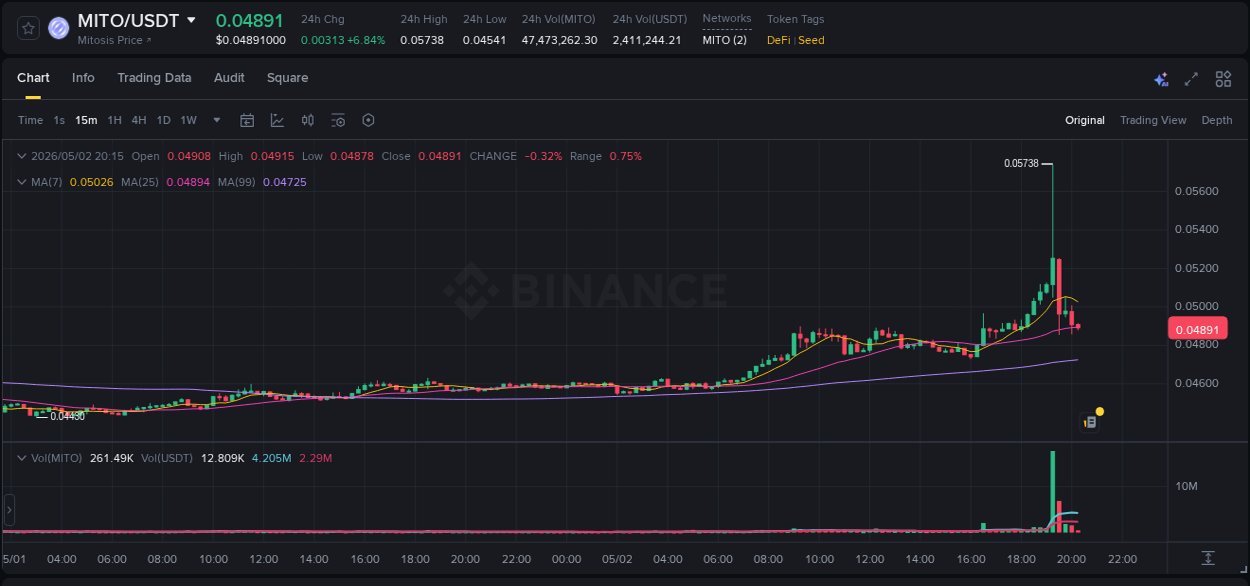1250x586 pixels.
Task: Click the MA(99) purple value 0.04725
Action: tap(284, 182)
